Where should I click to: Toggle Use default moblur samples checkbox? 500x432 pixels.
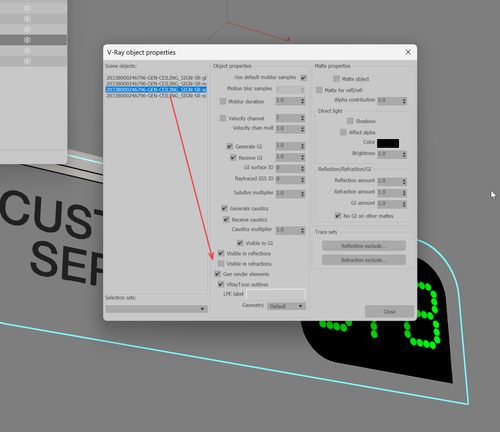click(x=303, y=78)
